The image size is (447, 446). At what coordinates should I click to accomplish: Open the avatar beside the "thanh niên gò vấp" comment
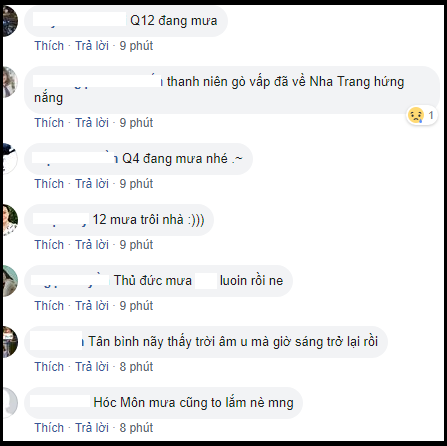pos(10,82)
